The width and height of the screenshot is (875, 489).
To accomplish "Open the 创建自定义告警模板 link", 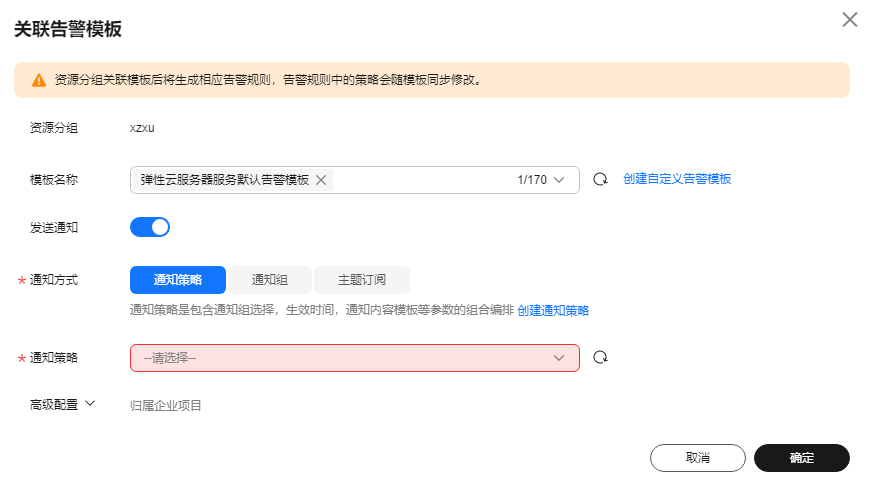I will pos(677,179).
